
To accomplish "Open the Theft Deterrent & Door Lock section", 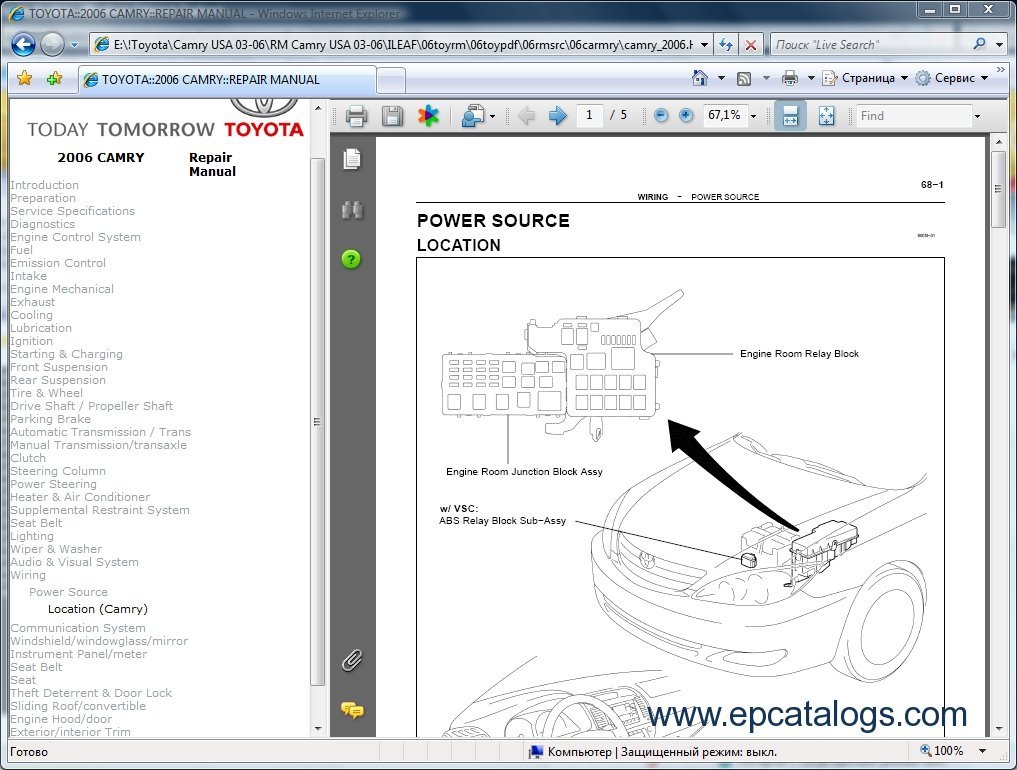I will pyautogui.click(x=91, y=693).
